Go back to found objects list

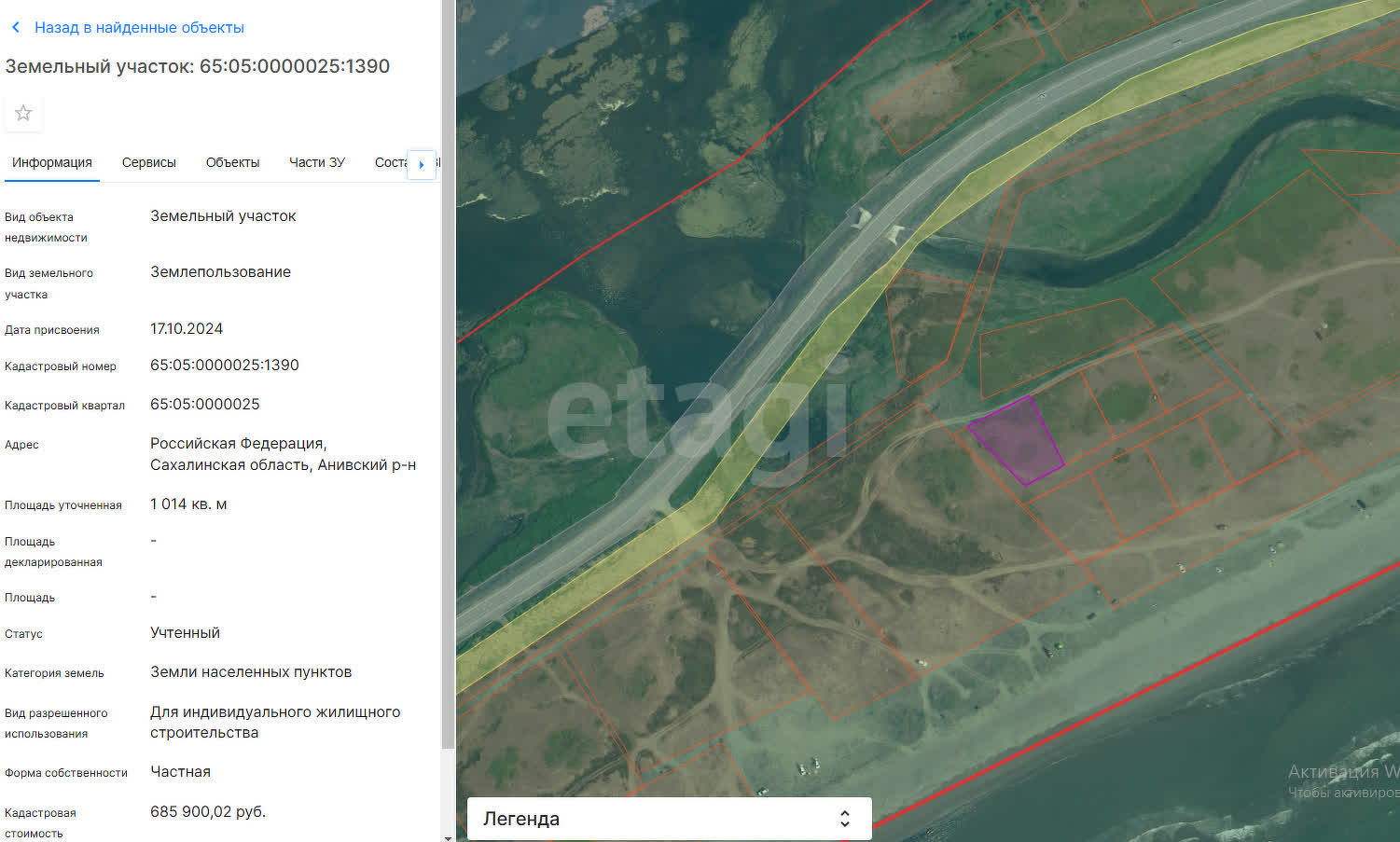point(139,28)
